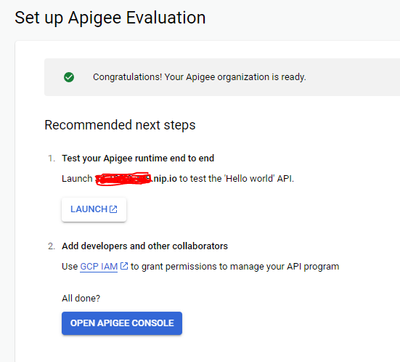This screenshot has width=400, height=362.
Task: Click the step number '1.' marker
Action: point(51,158)
